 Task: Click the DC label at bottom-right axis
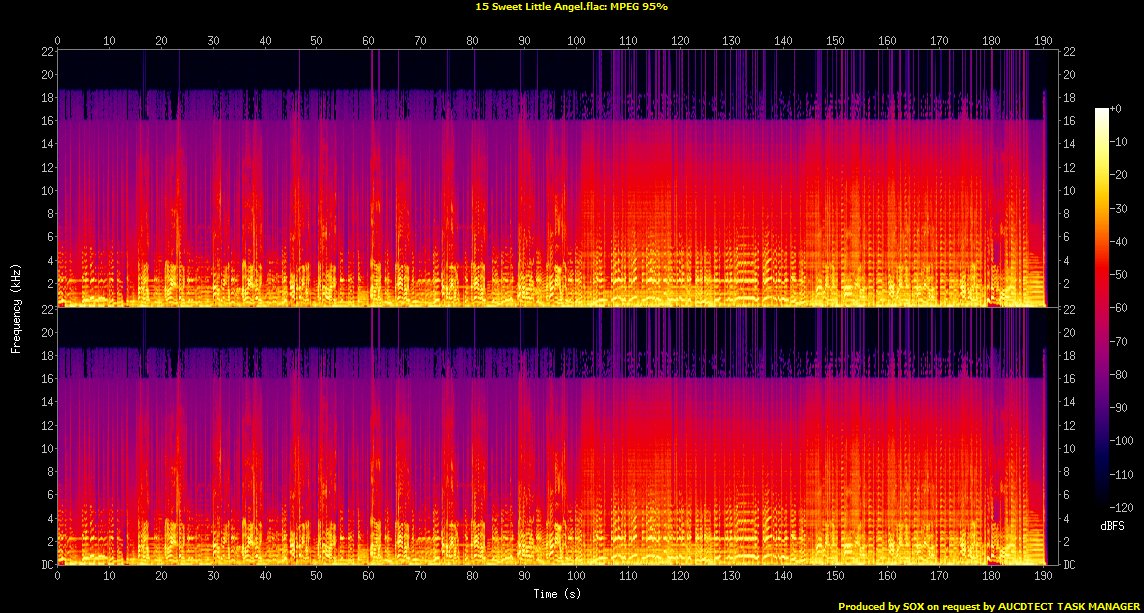click(1070, 564)
